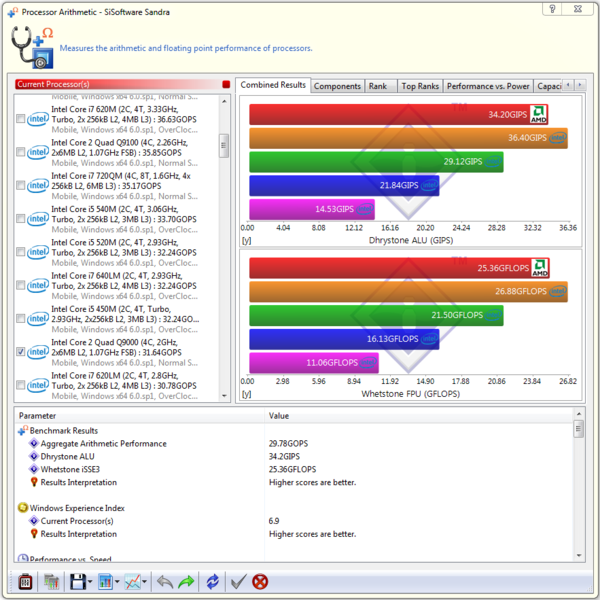Click the Intel logo beside Core i5 540M
The width and height of the screenshot is (600, 600).
(38, 218)
